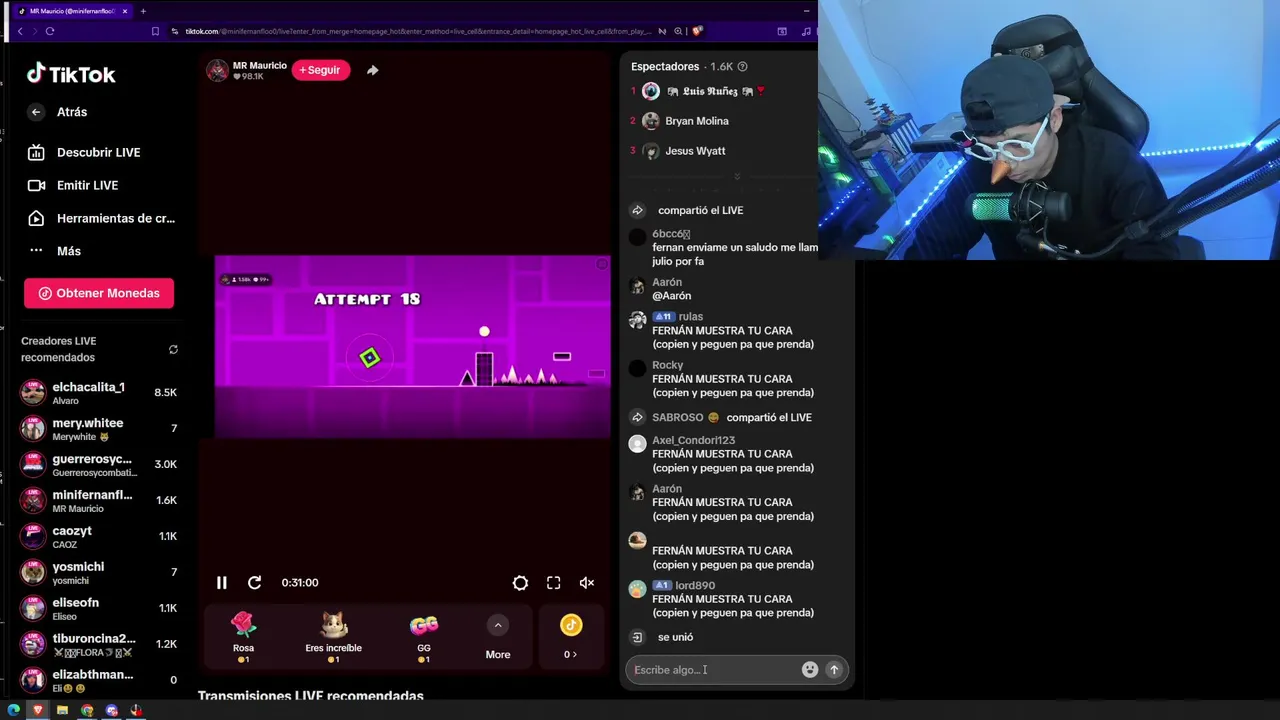
Task: Refresh recommended LIVE creators list
Action: click(173, 349)
